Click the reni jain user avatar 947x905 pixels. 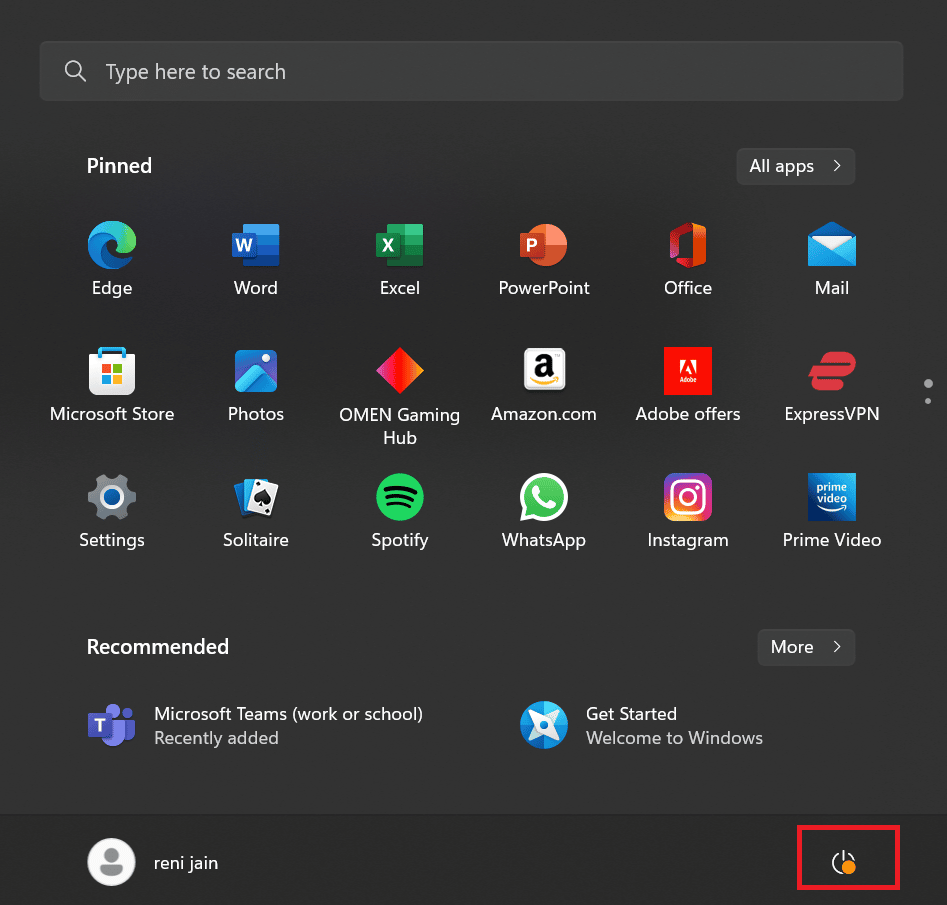coord(111,862)
